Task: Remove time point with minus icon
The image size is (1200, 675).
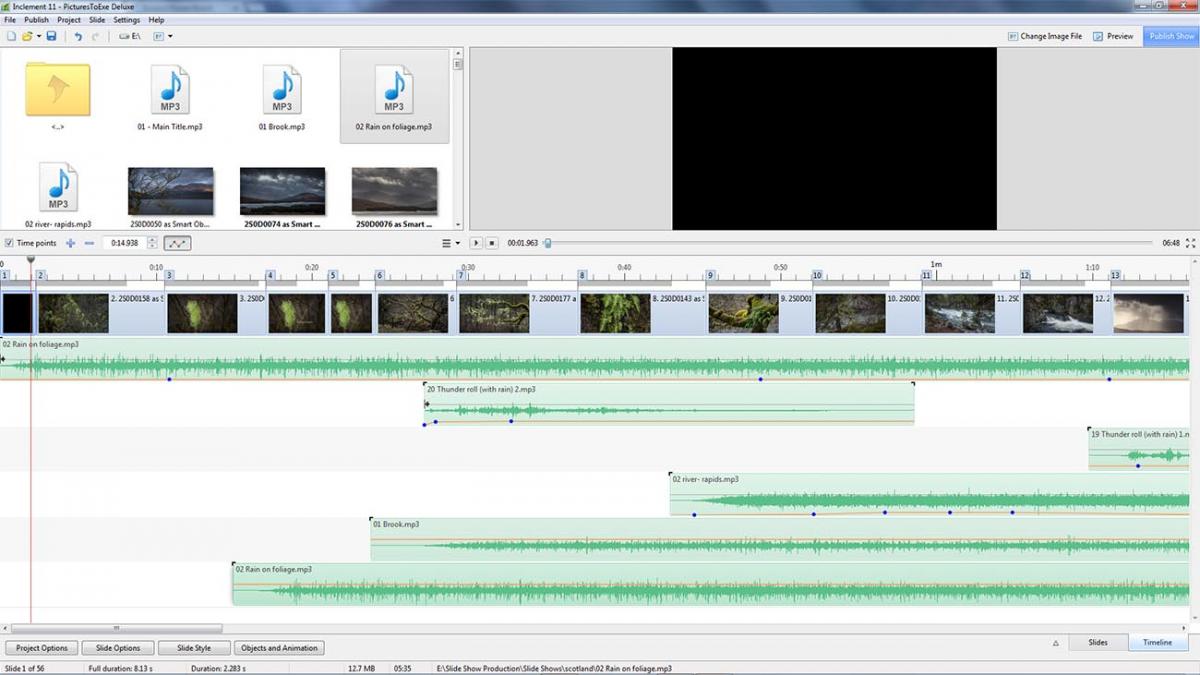Action: pos(89,243)
